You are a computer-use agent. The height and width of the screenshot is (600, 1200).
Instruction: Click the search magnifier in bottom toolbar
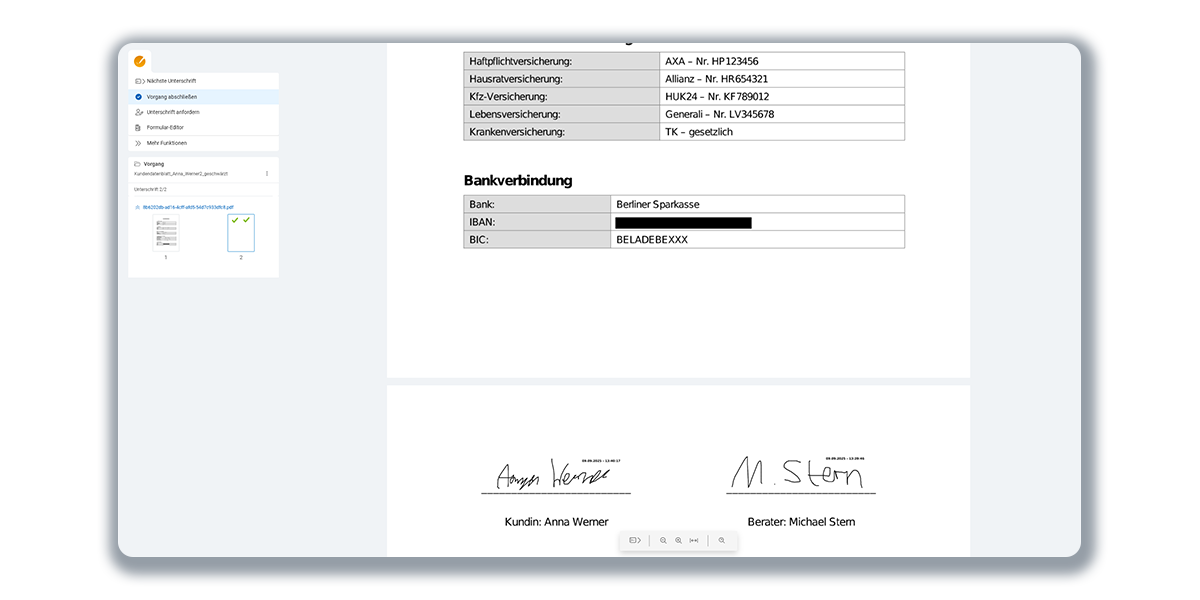(722, 540)
